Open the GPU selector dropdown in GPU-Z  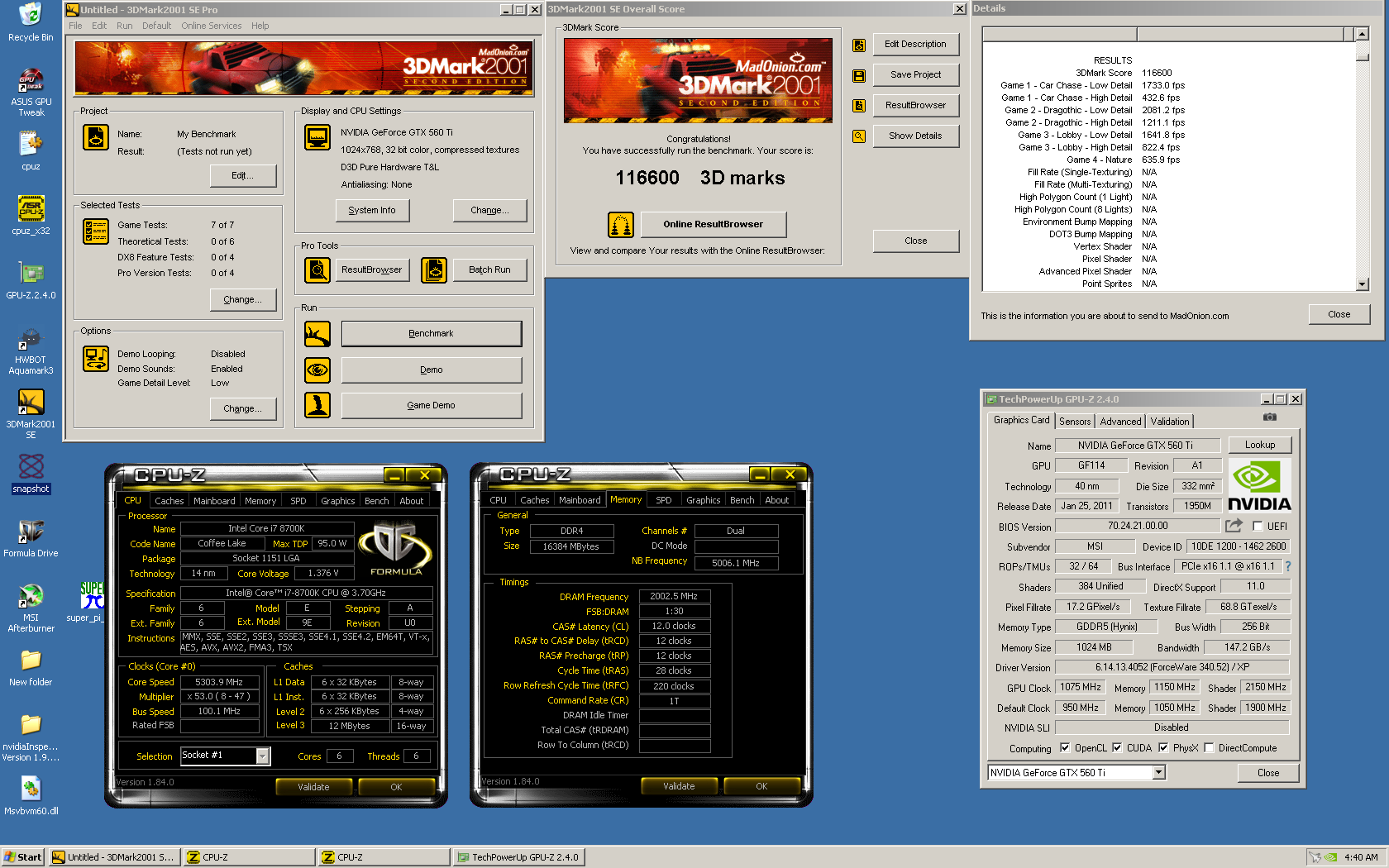(1159, 772)
